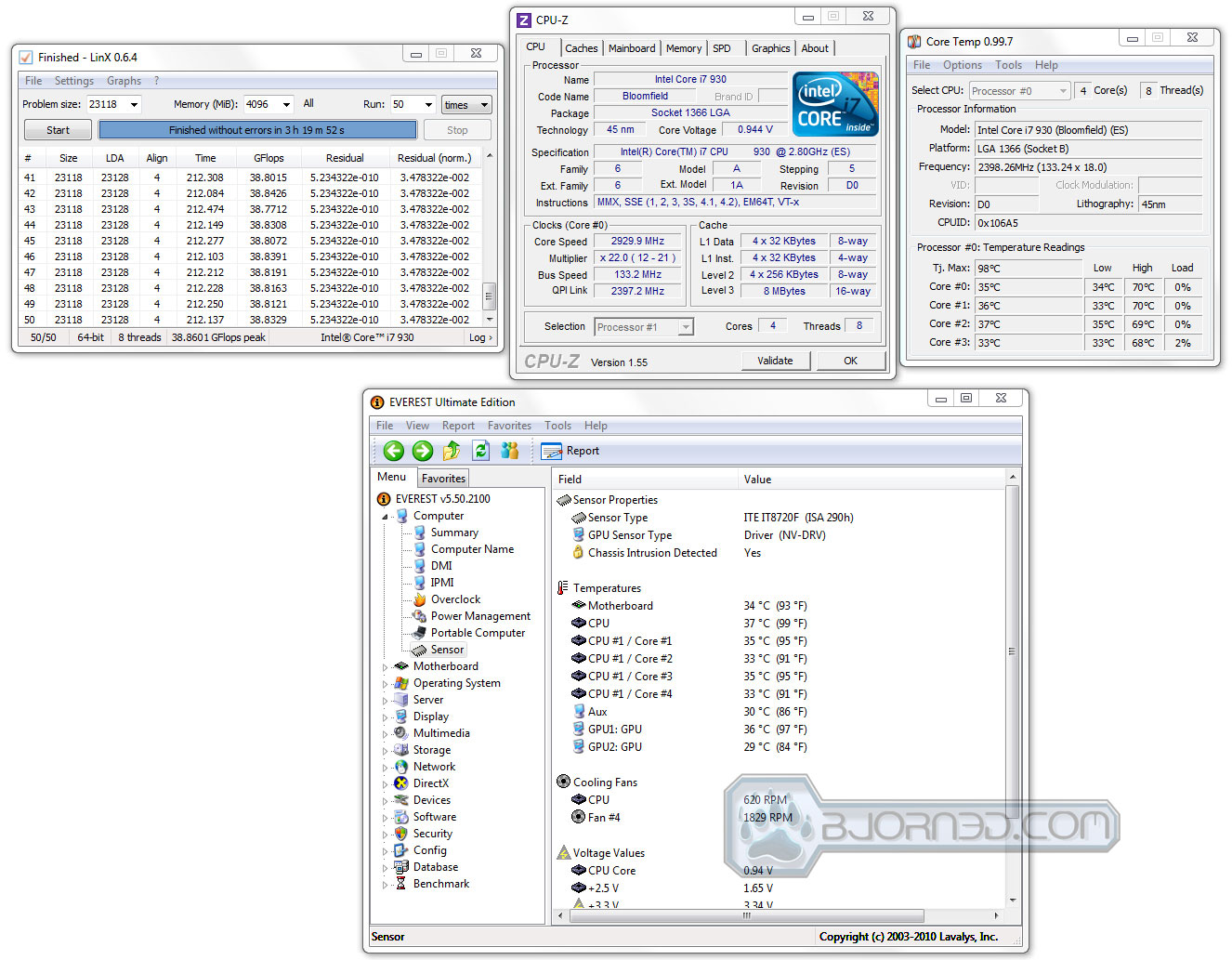
Task: Click the LinX finished progress bar
Action: [x=256, y=130]
